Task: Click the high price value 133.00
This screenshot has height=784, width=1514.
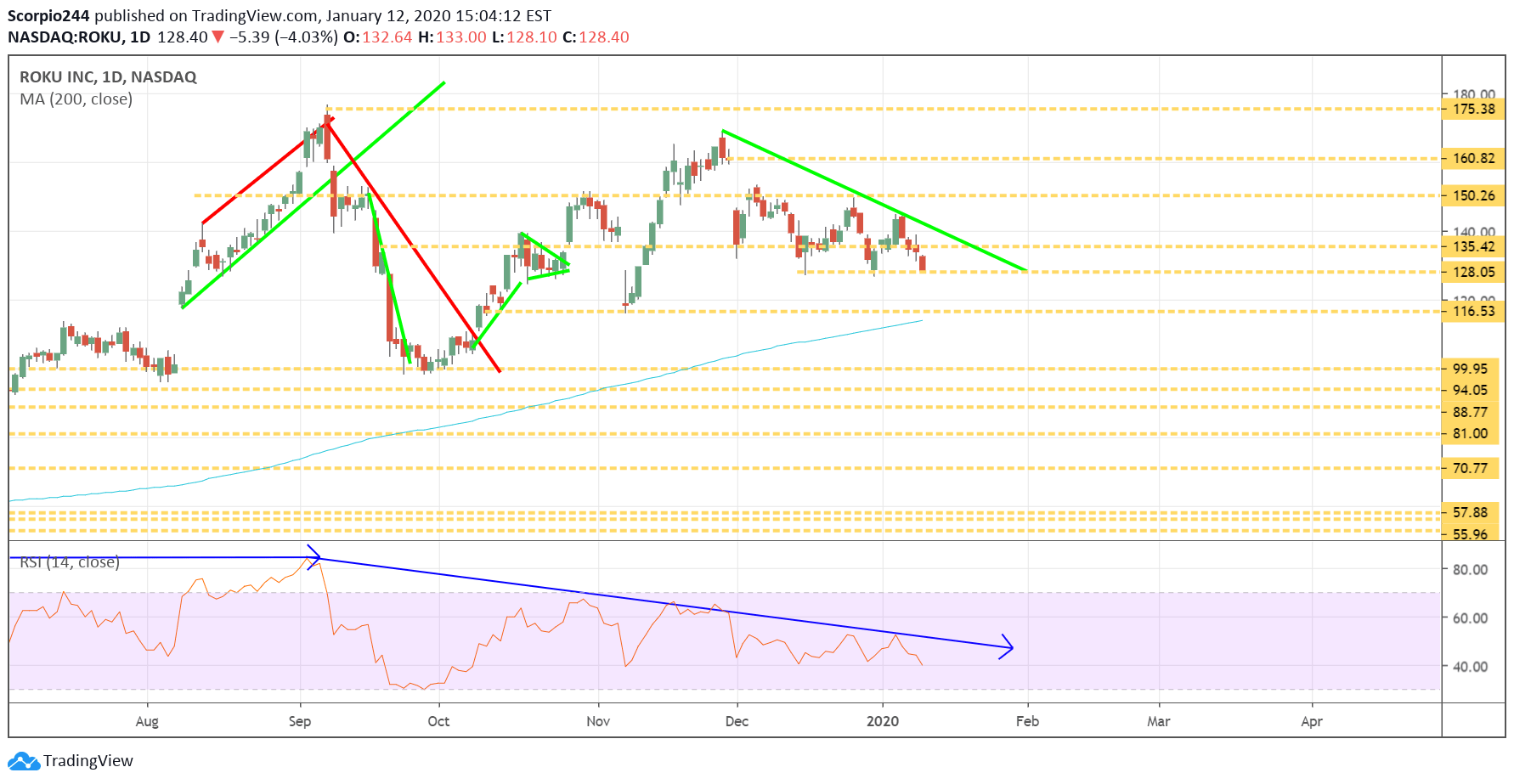Action: (x=461, y=37)
